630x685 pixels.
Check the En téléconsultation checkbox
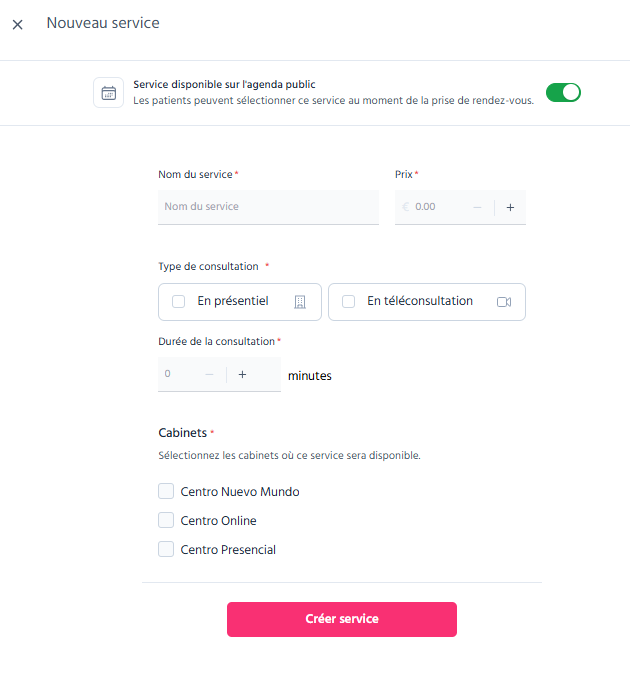(x=348, y=301)
